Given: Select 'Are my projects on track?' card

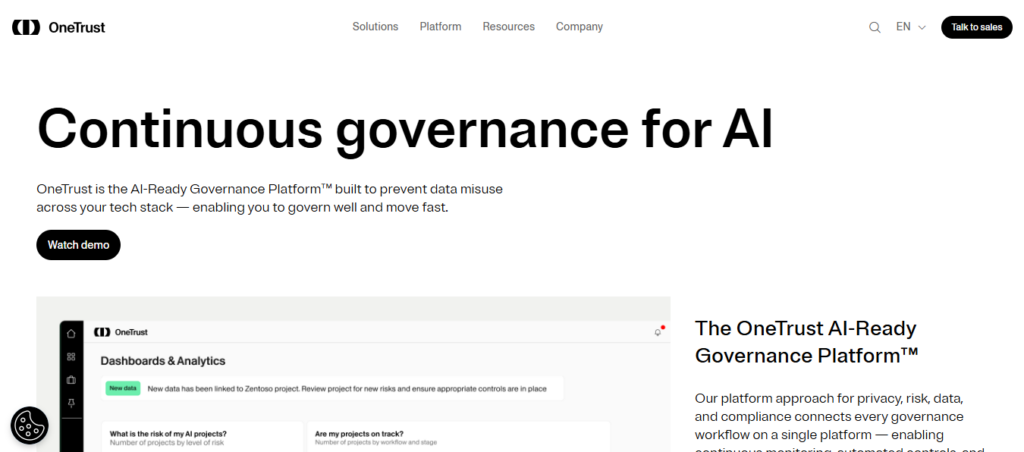Looking at the screenshot, I should (458, 436).
